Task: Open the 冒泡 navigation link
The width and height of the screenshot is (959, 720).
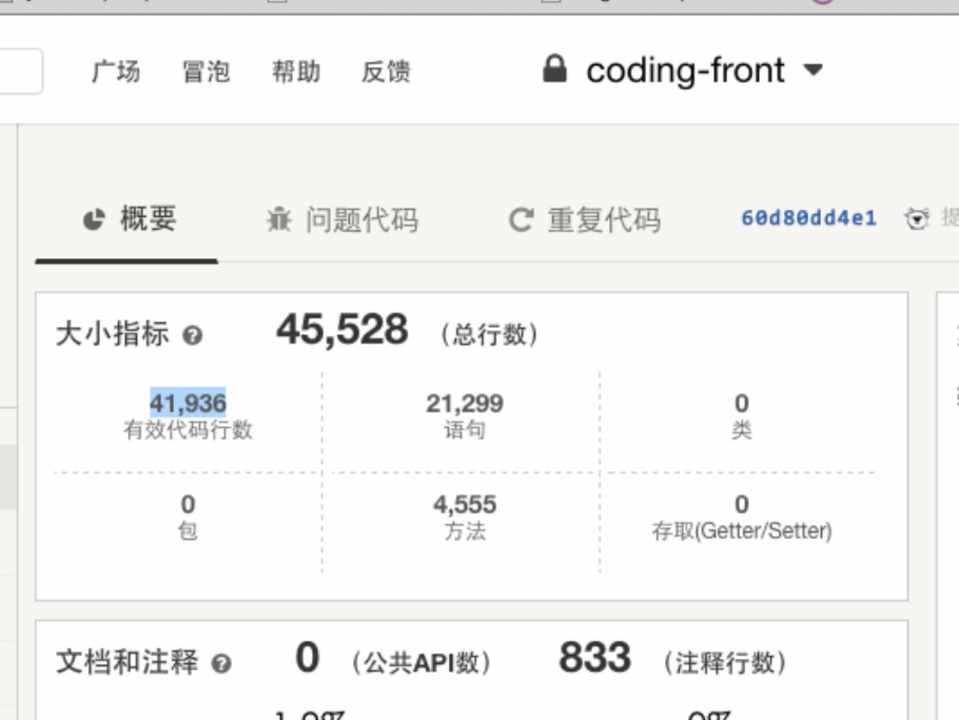Action: [x=206, y=72]
